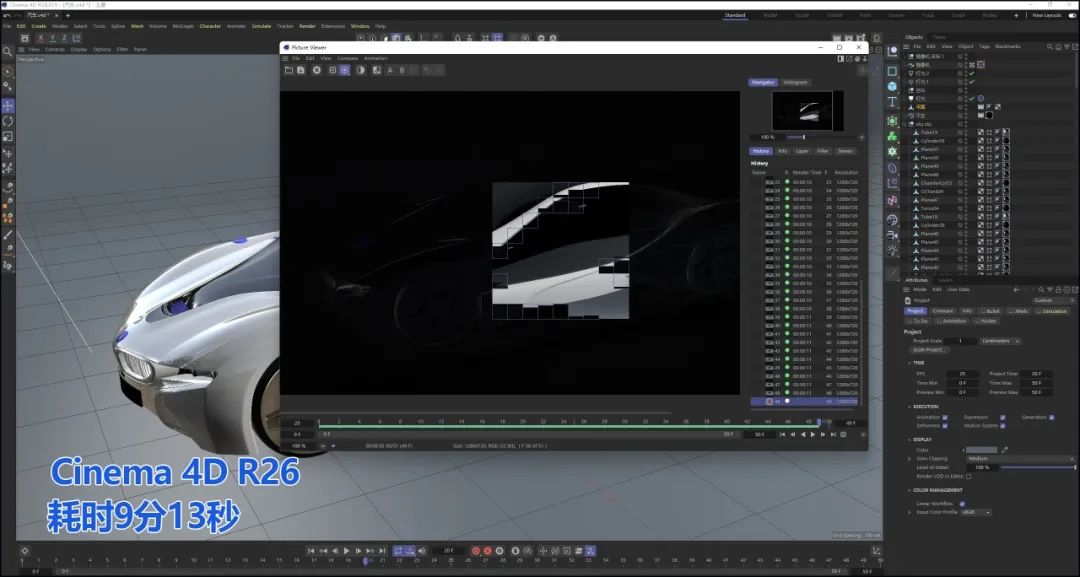Click the stop rendering icon in Picture Viewer
The width and height of the screenshot is (1080, 577).
point(317,70)
